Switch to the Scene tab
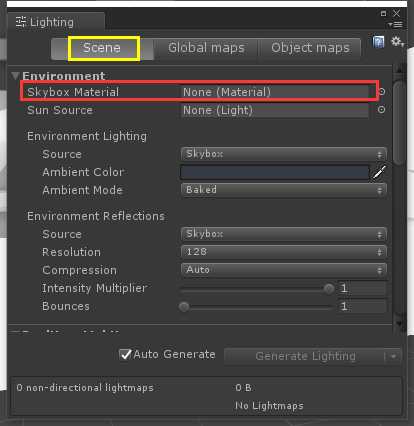Screen dimensions: 414x426 coord(102,48)
